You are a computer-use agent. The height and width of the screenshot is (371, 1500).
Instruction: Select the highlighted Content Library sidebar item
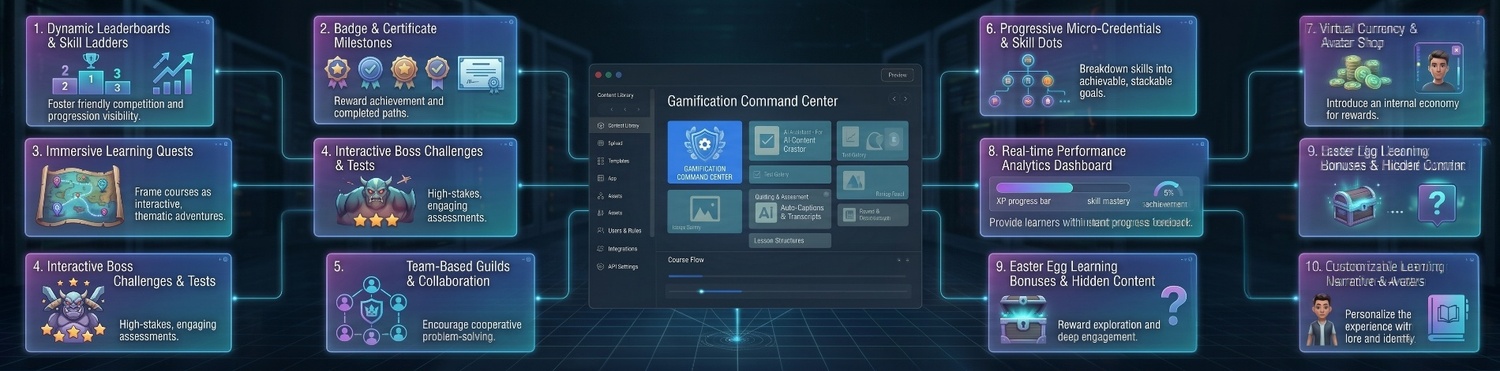pyautogui.click(x=621, y=125)
